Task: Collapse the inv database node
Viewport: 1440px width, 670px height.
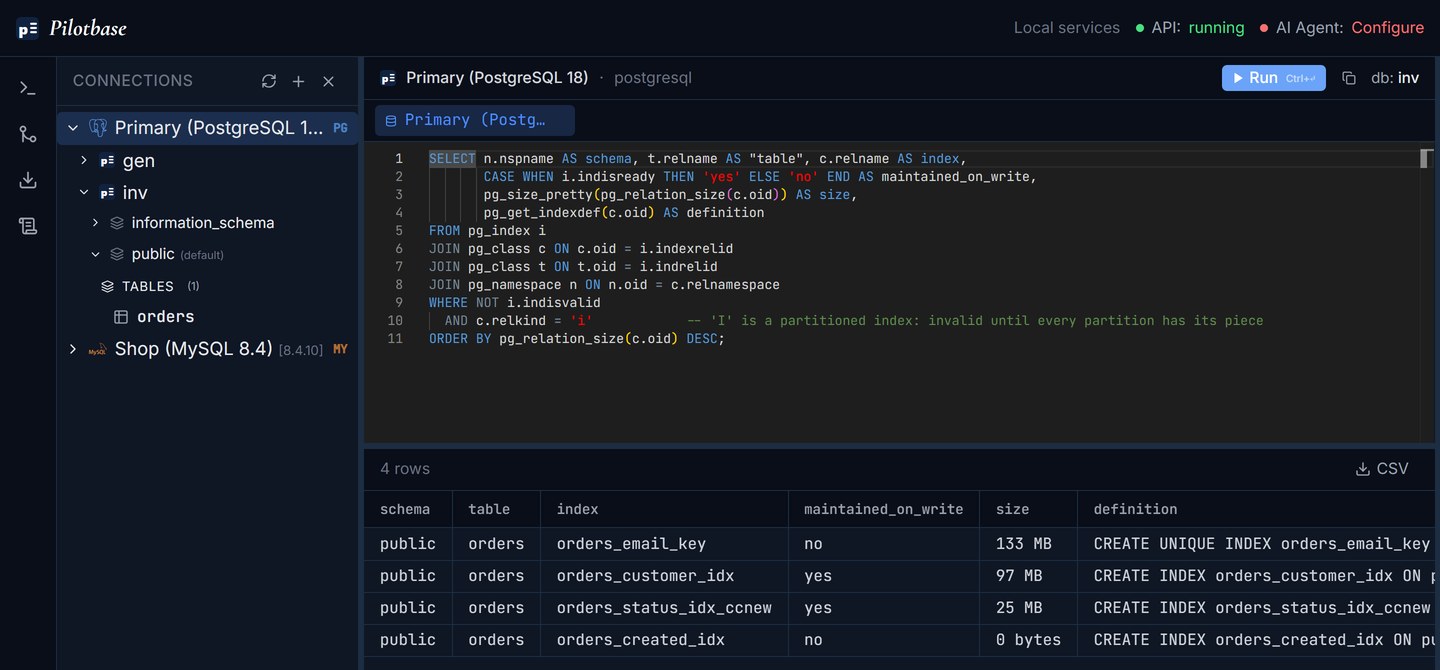Action: (85, 193)
